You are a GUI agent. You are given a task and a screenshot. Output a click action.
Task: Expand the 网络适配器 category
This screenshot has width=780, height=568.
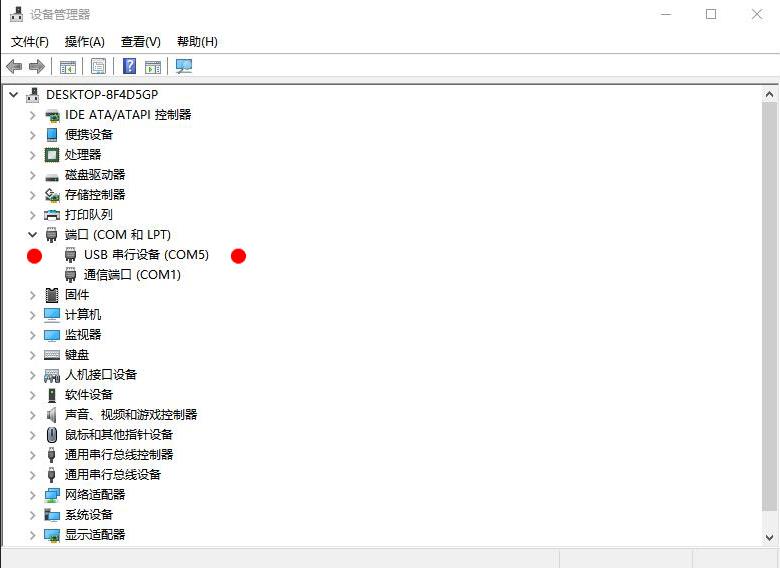(x=33, y=495)
